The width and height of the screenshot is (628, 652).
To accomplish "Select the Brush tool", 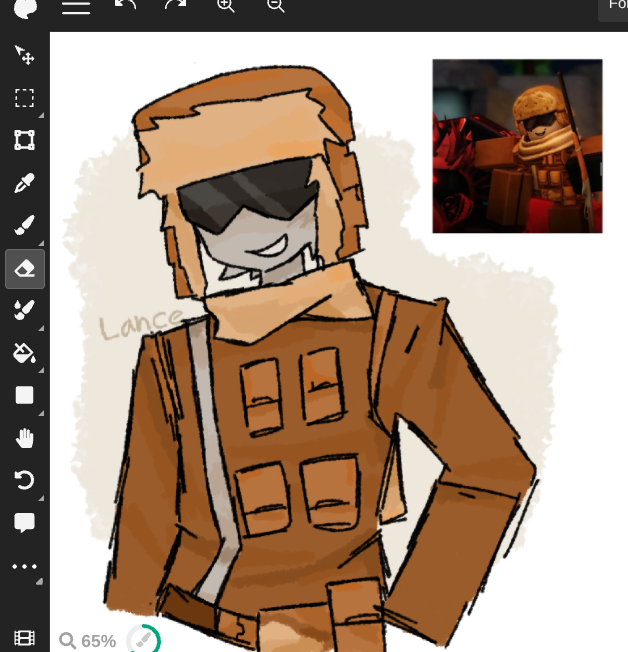I will [x=25, y=225].
